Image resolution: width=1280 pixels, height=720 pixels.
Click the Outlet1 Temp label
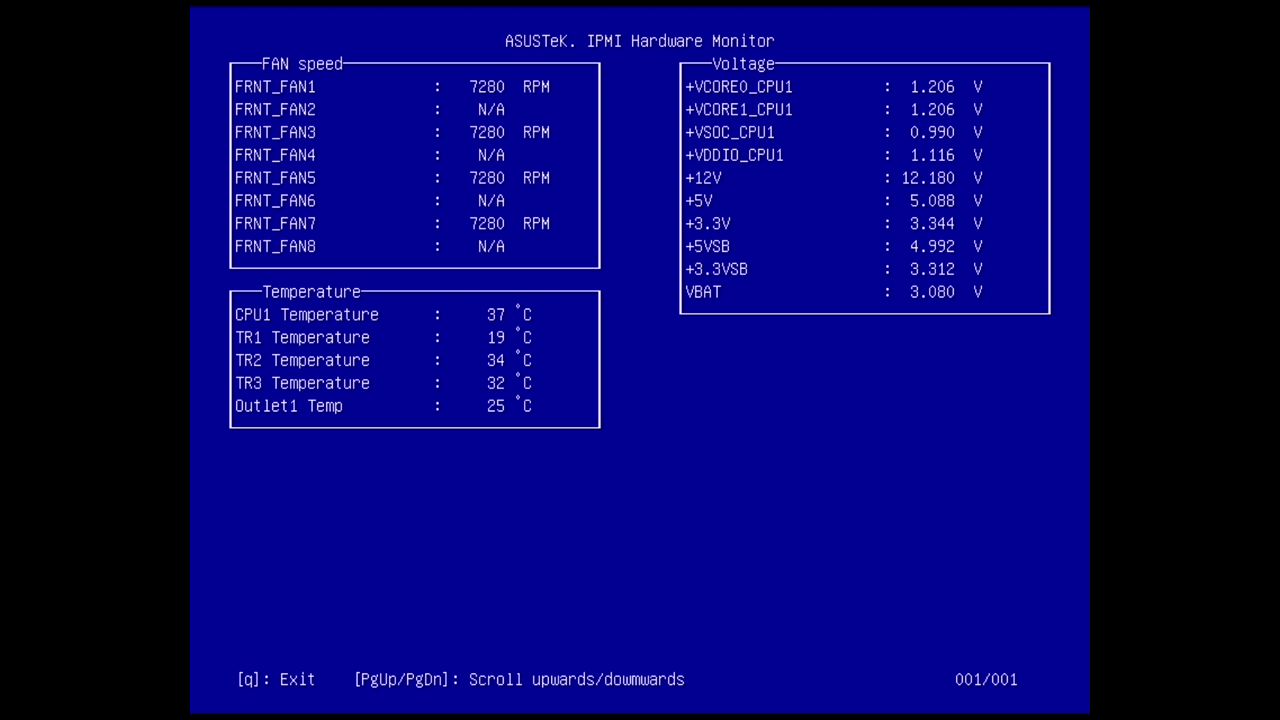coord(289,406)
